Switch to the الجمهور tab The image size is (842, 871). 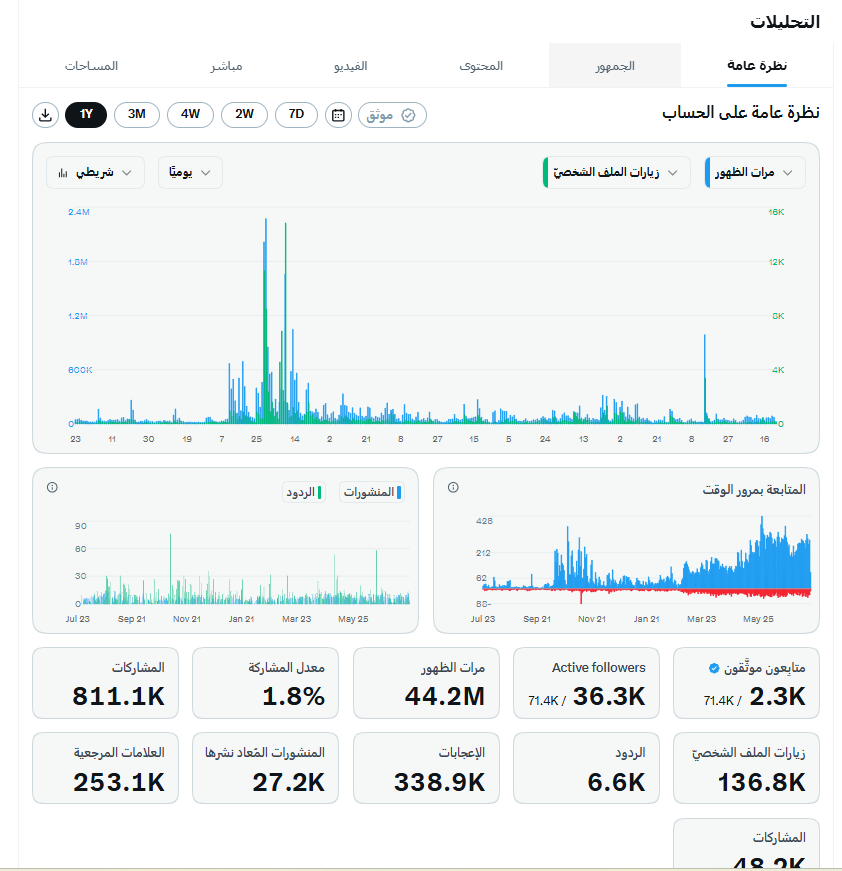(x=615, y=66)
